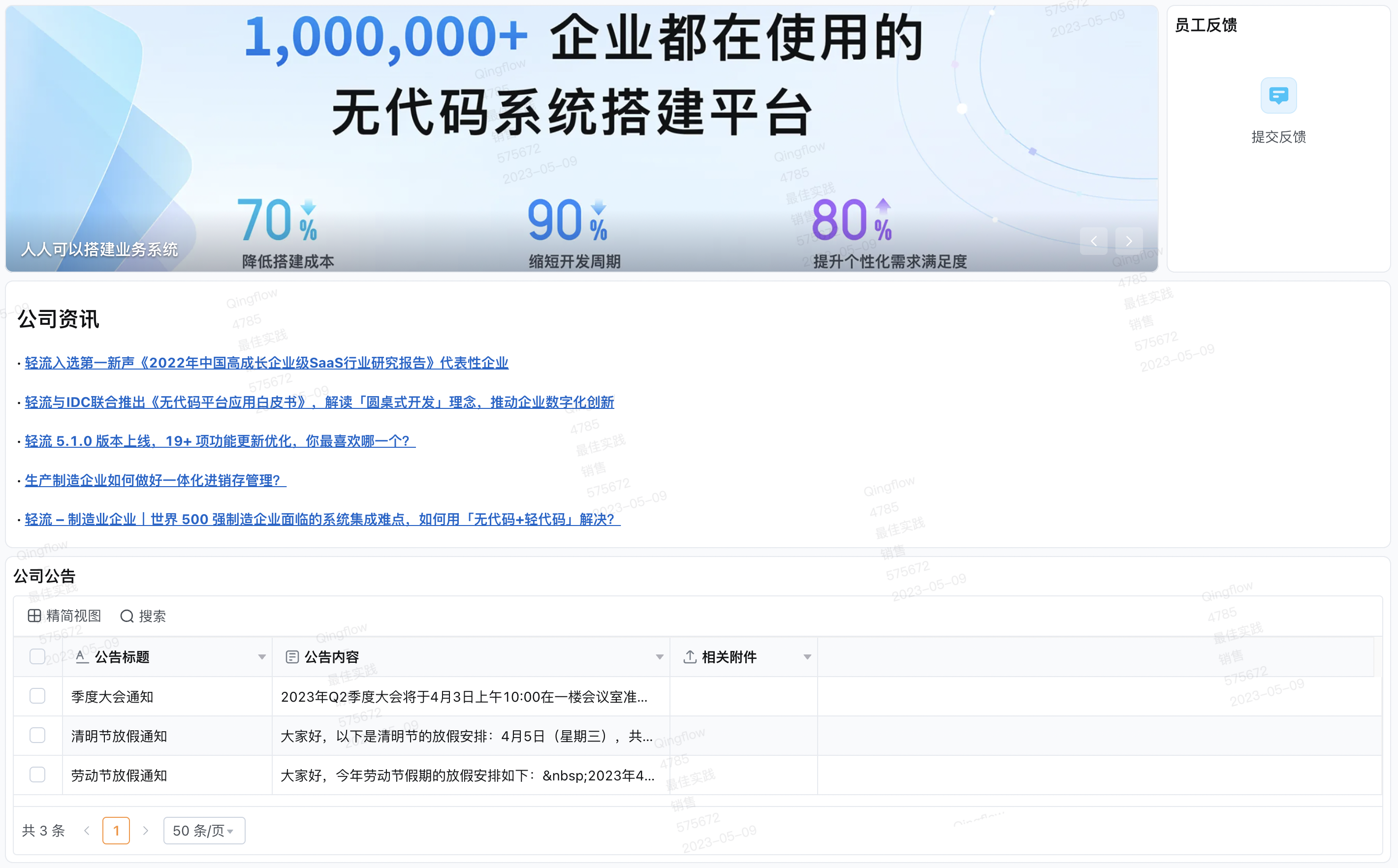This screenshot has height=868, width=1398.
Task: Click the 相关附件 column header text
Action: pos(729,657)
